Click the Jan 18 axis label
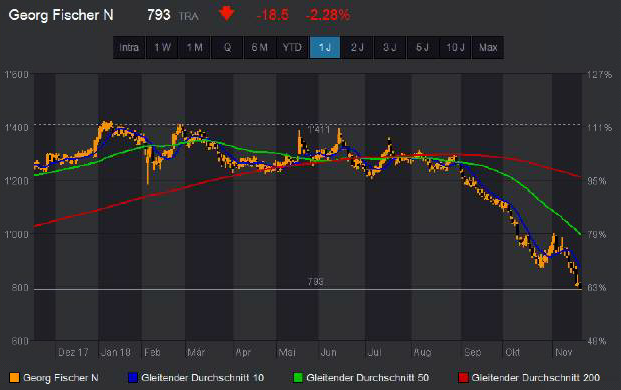Screen dimensions: 621x390 (116, 352)
